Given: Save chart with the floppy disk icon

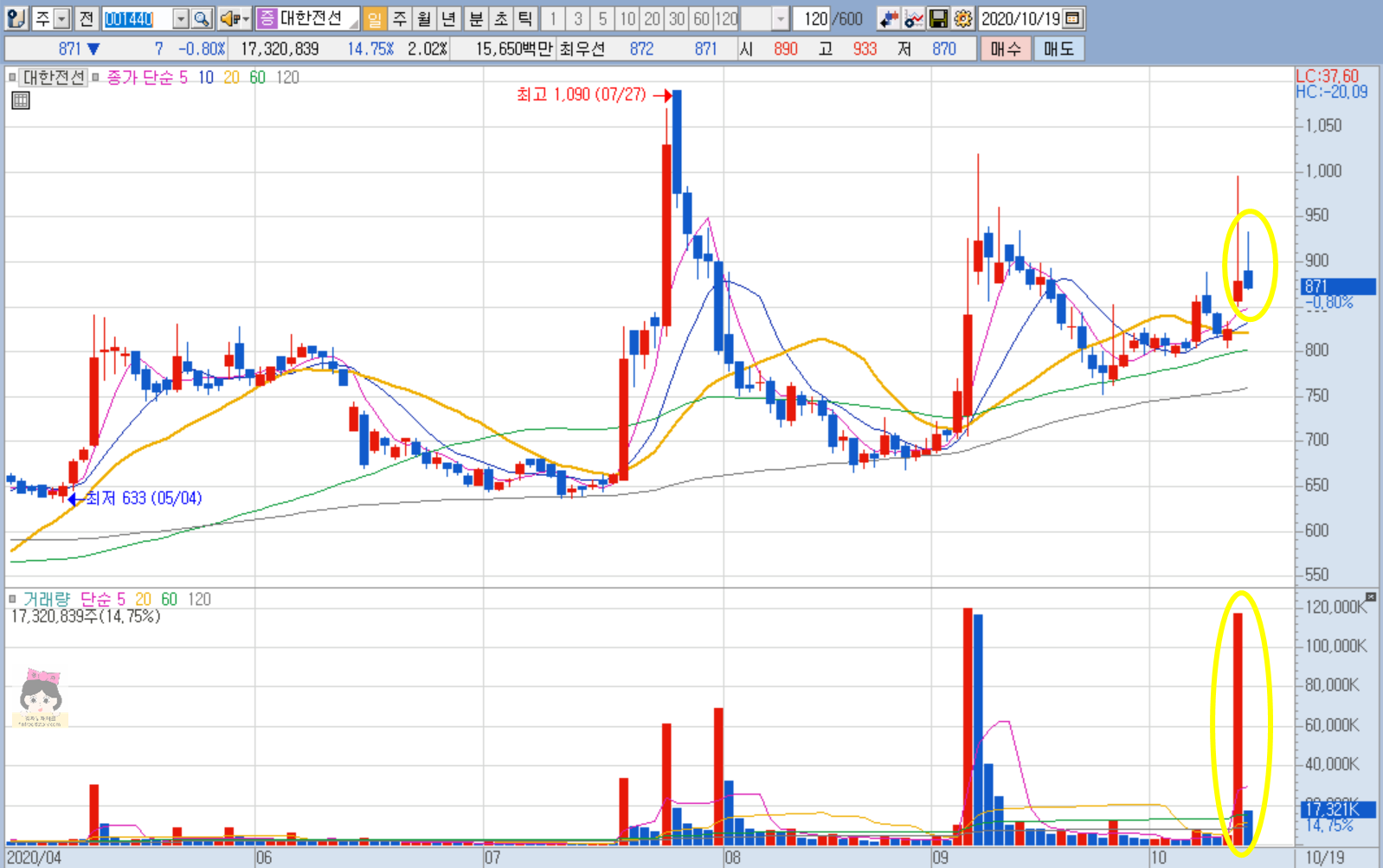Looking at the screenshot, I should pos(938,18).
